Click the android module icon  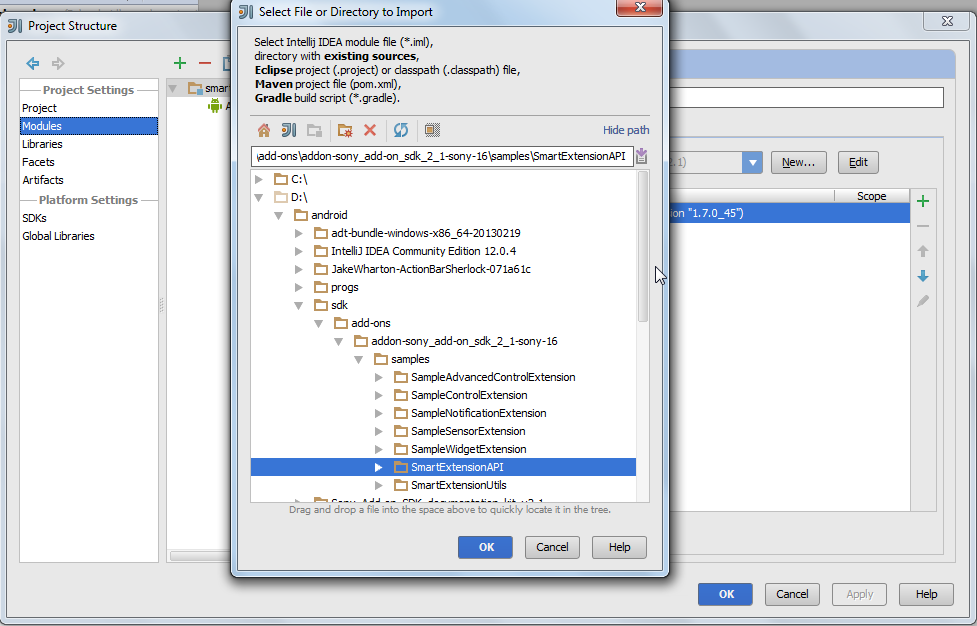(215, 106)
